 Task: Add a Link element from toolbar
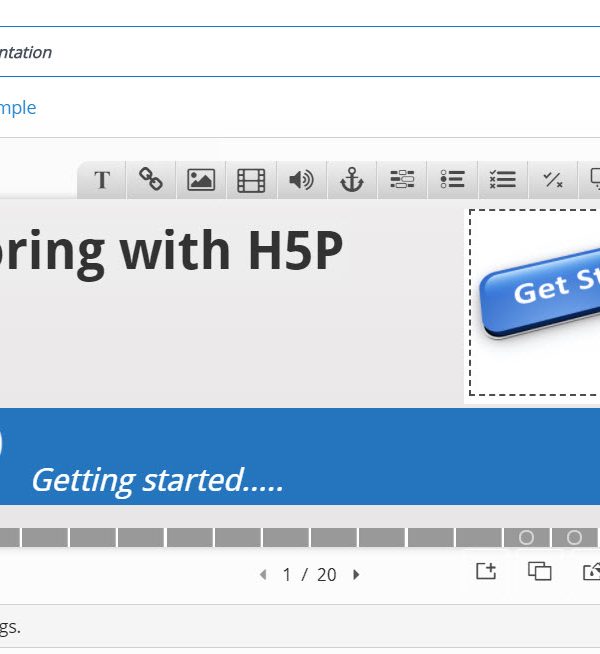151,180
